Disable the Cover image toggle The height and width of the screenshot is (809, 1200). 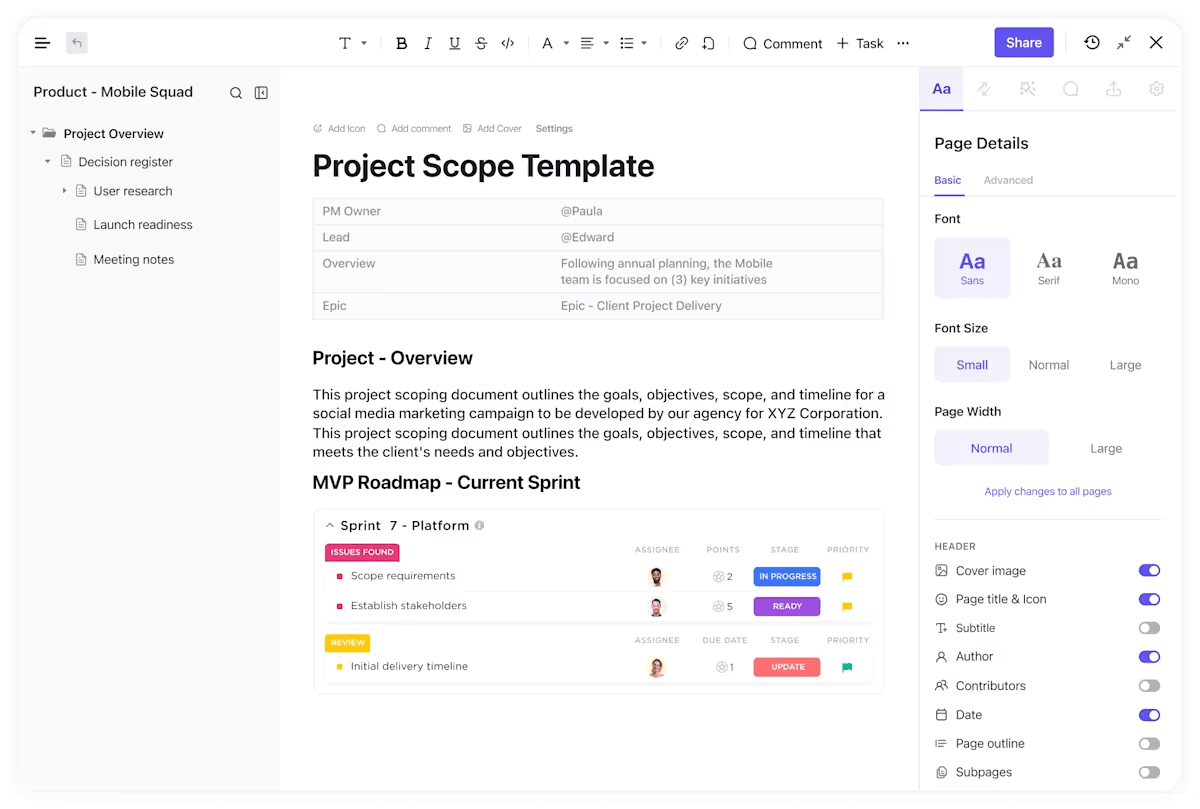click(1149, 570)
